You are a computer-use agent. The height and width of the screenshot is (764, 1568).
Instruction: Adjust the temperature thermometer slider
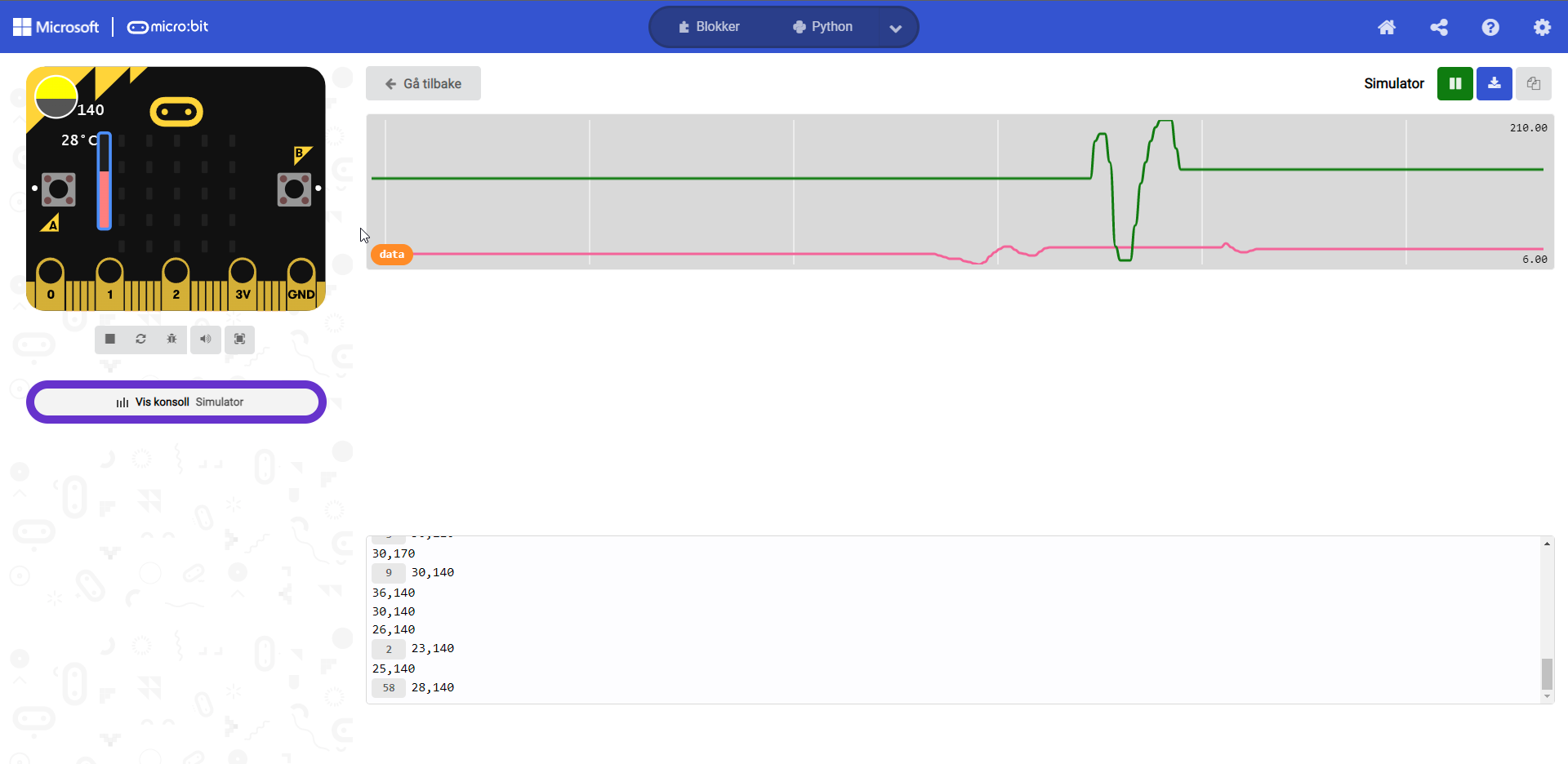(105, 181)
